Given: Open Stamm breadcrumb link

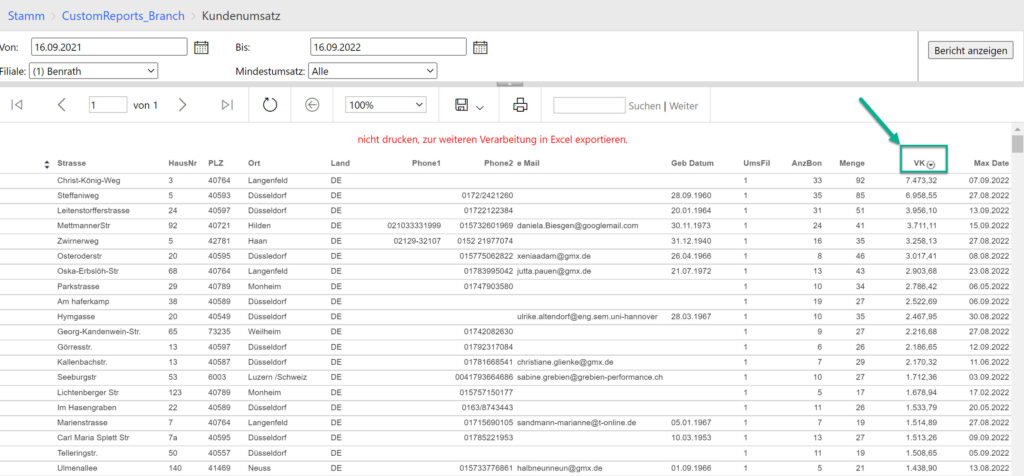Looking at the screenshot, I should pyautogui.click(x=25, y=16).
